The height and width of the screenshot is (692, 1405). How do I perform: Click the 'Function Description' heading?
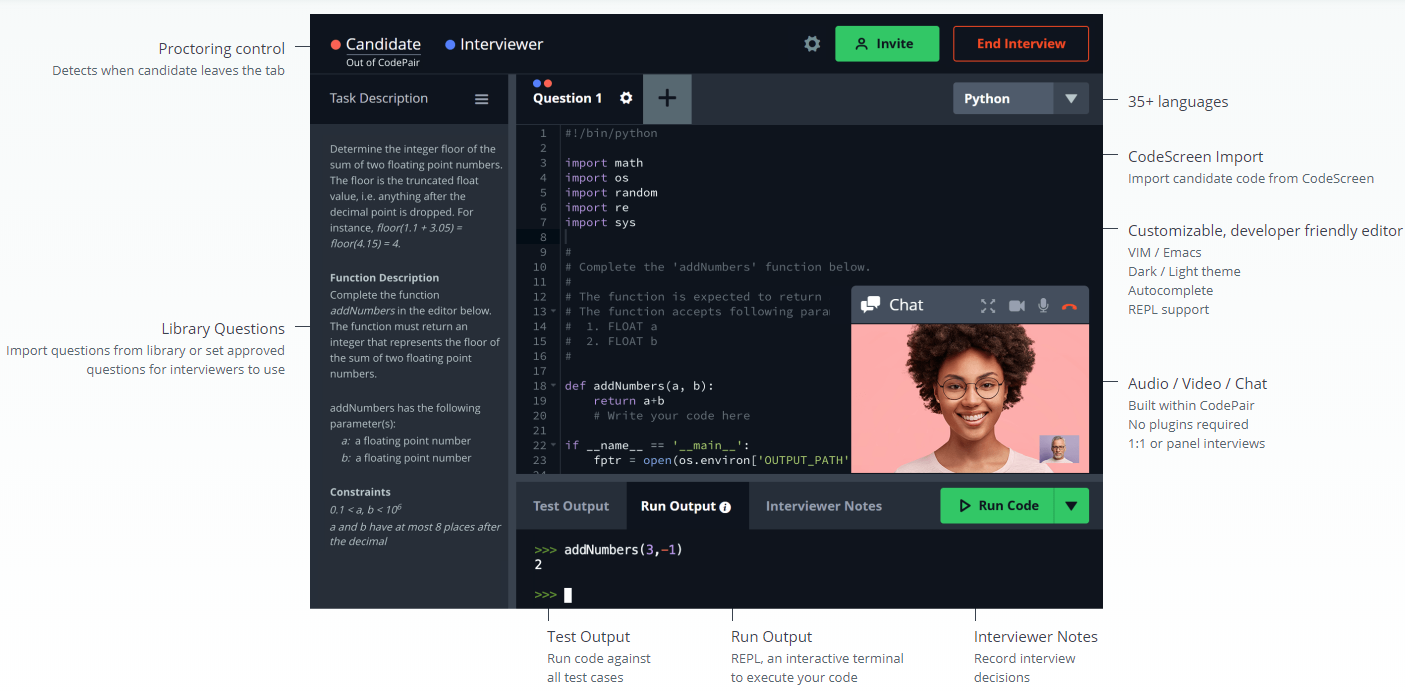click(384, 278)
